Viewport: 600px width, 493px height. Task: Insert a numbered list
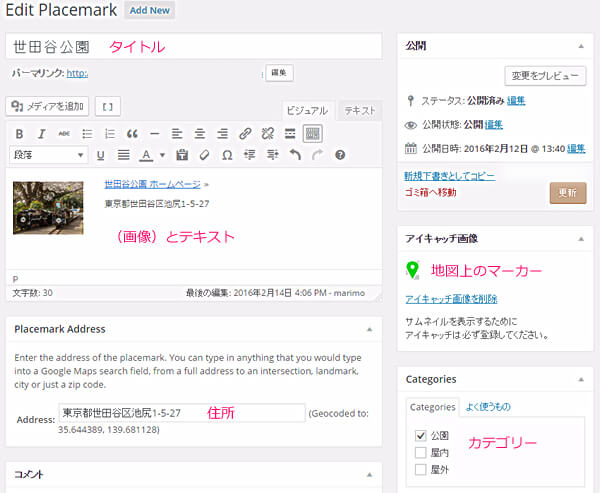[x=110, y=134]
